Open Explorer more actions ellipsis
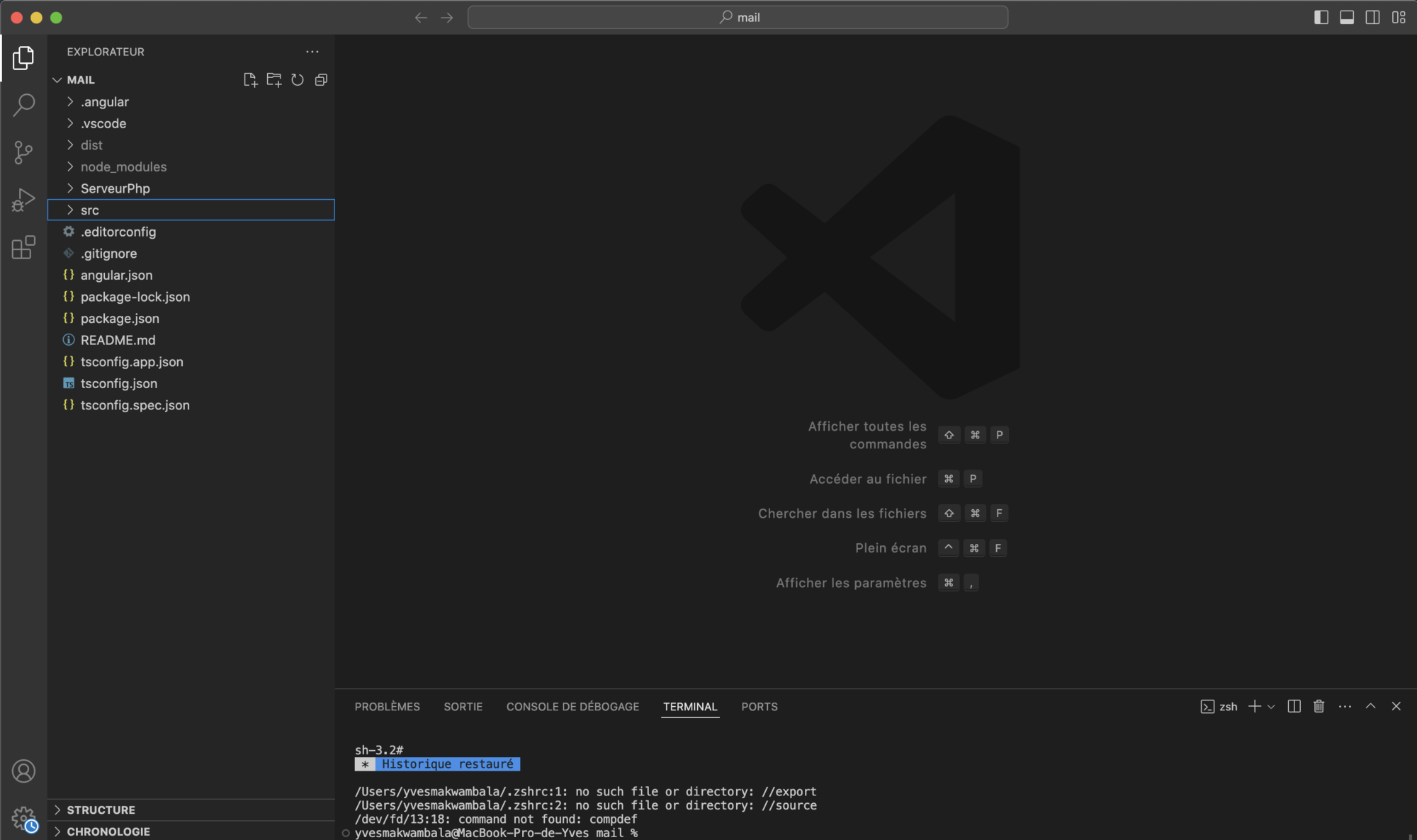Viewport: 1417px width, 840px height. pyautogui.click(x=312, y=52)
